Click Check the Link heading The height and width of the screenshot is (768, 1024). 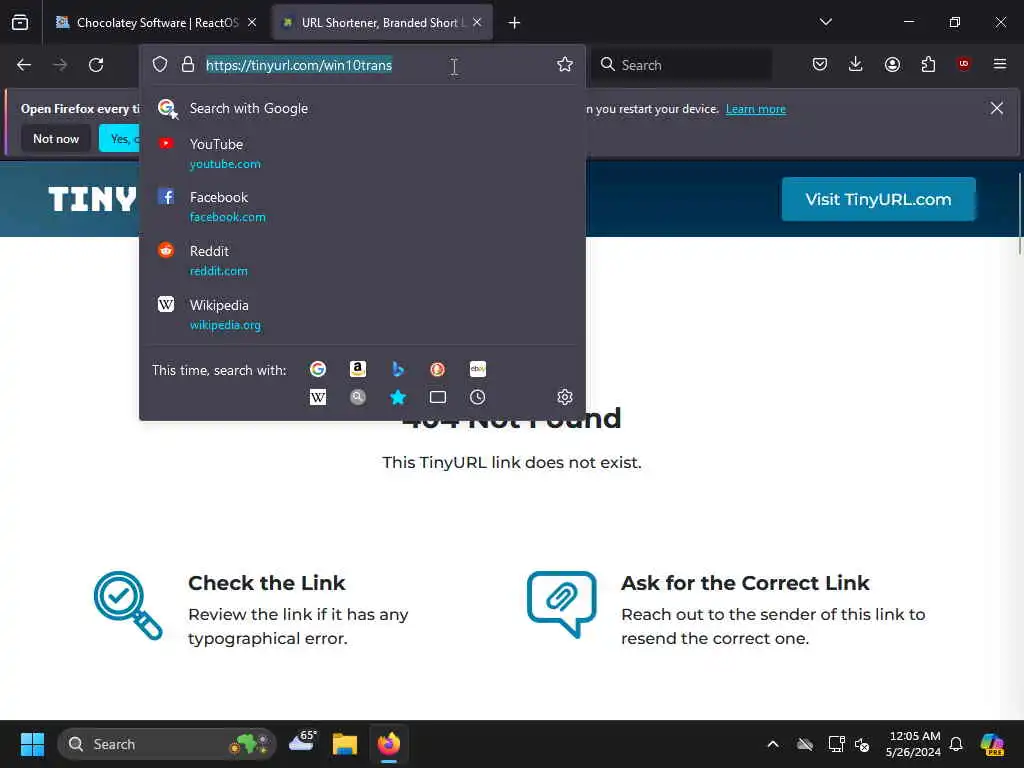coord(266,583)
